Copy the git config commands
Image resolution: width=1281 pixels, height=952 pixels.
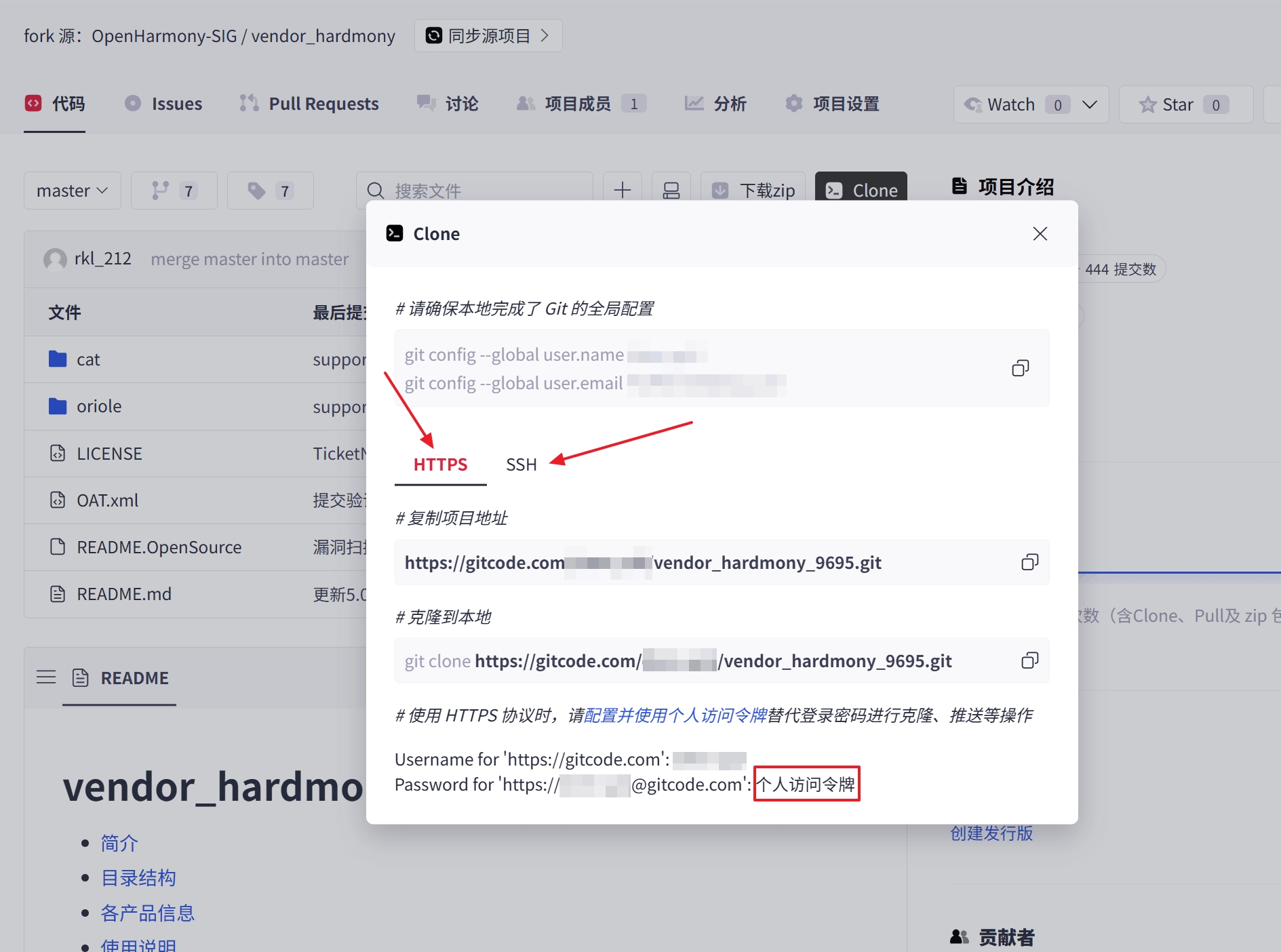(x=1020, y=368)
